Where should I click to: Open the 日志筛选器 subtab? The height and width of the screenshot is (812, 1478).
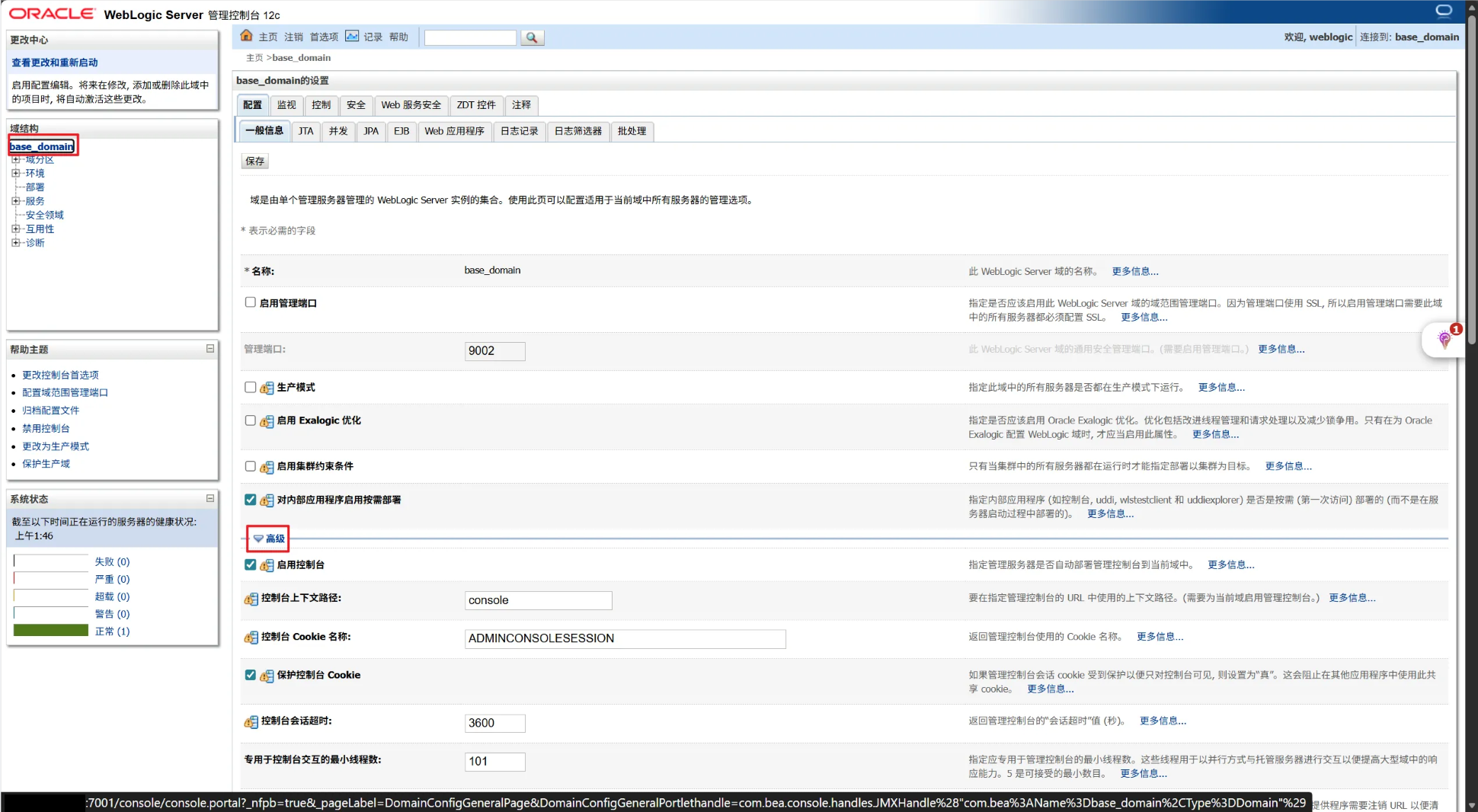coord(578,131)
